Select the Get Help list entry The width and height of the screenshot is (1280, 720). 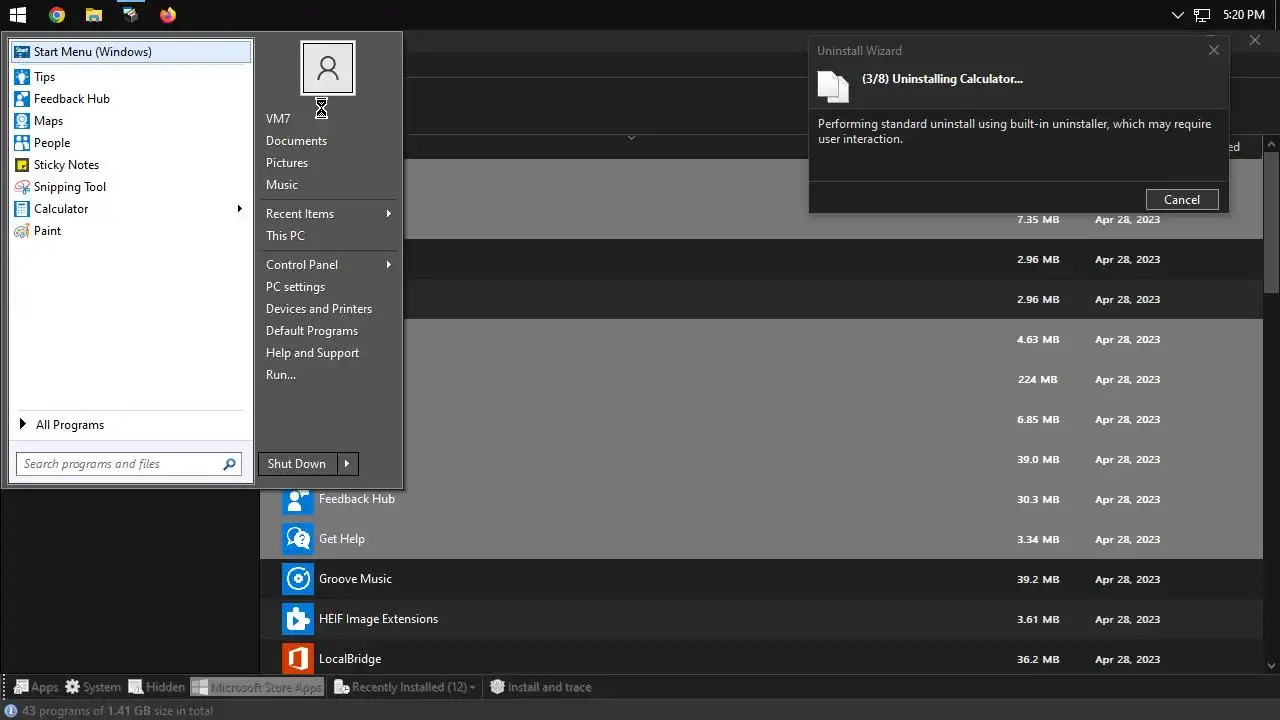tap(762, 539)
